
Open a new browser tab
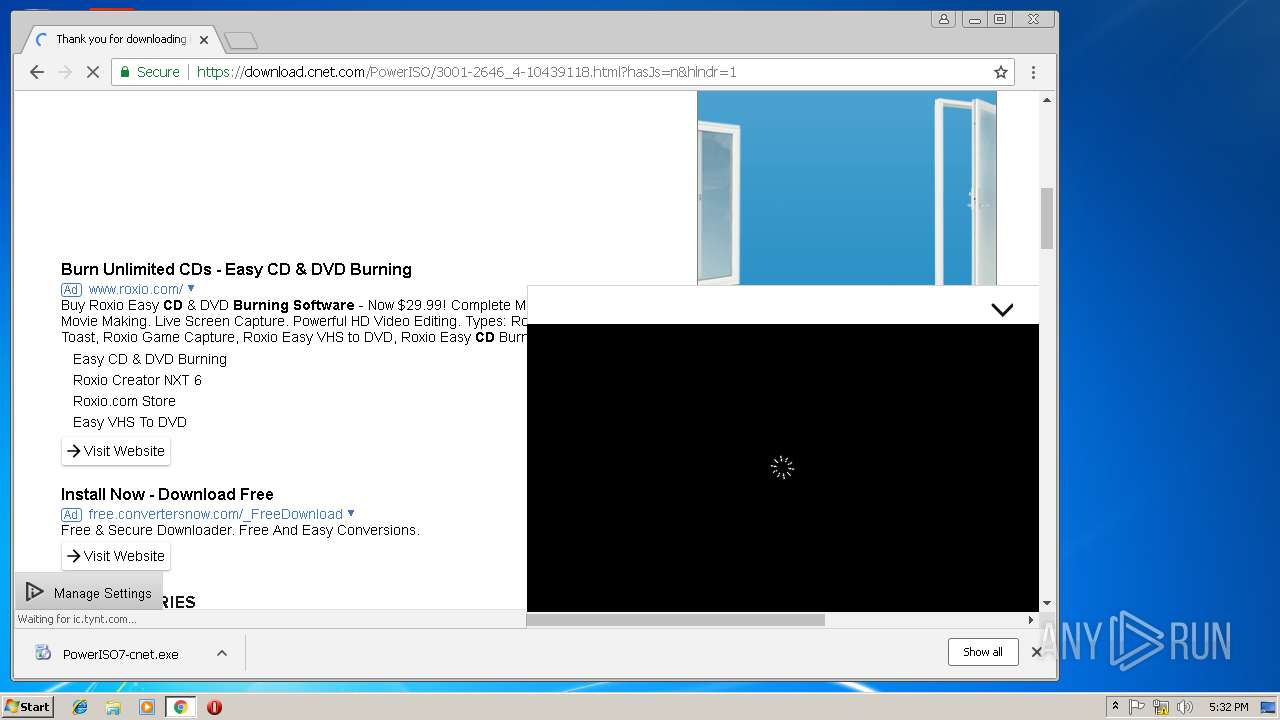coord(240,41)
